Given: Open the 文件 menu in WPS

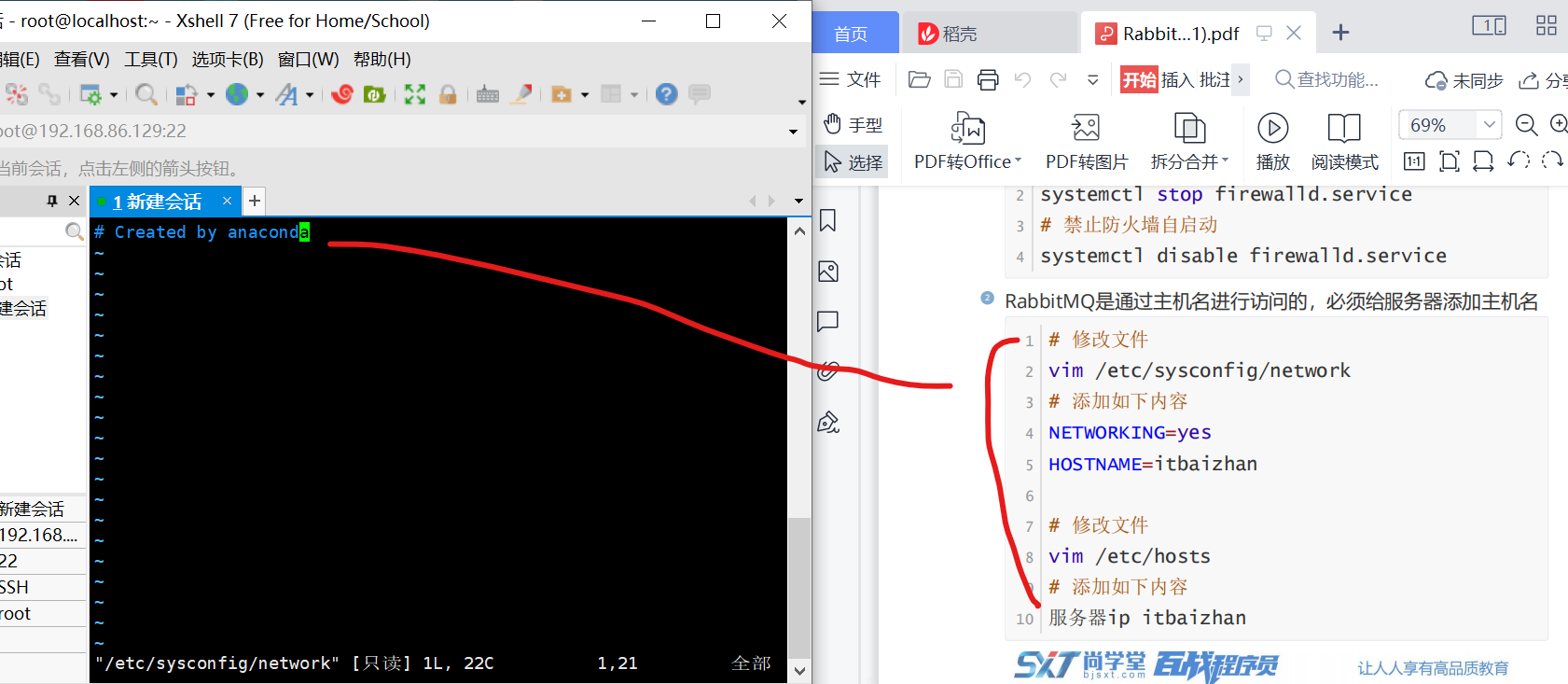Looking at the screenshot, I should tap(850, 79).
